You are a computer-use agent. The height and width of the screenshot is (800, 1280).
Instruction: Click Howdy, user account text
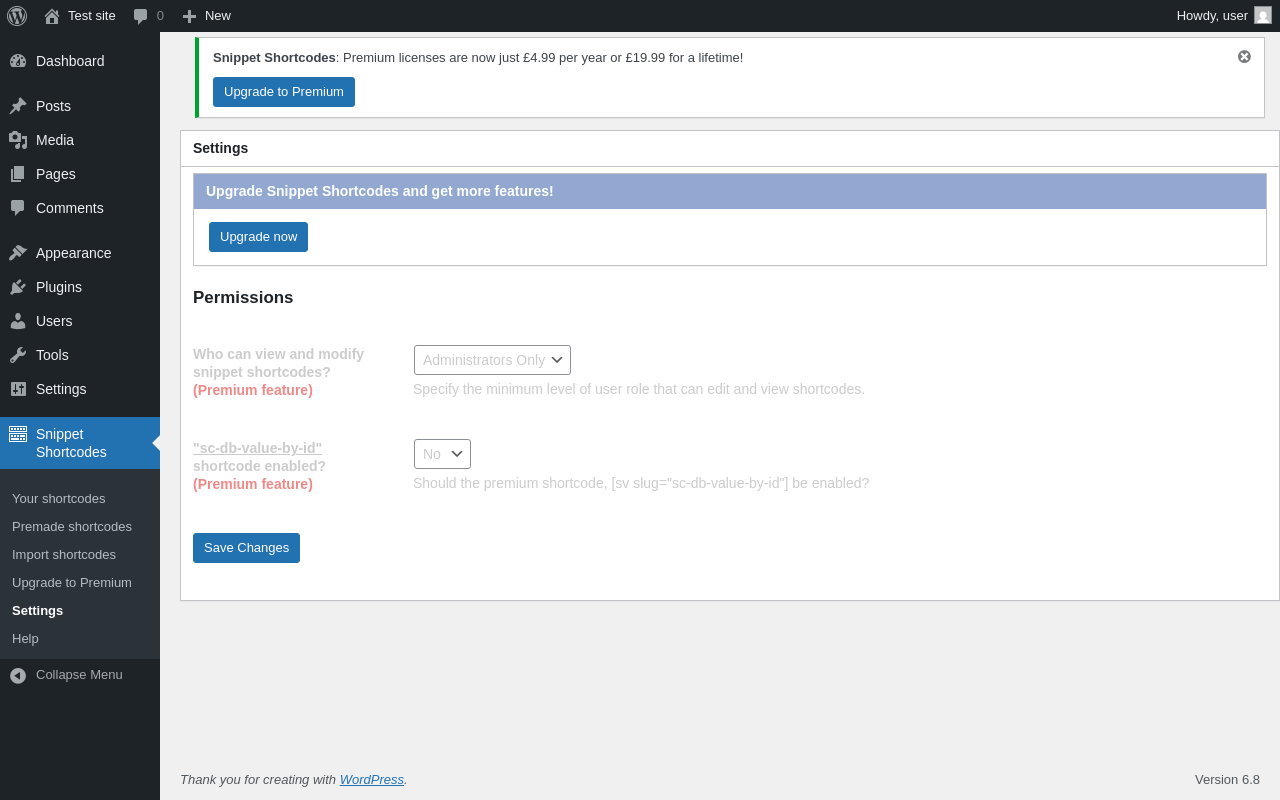(1212, 16)
